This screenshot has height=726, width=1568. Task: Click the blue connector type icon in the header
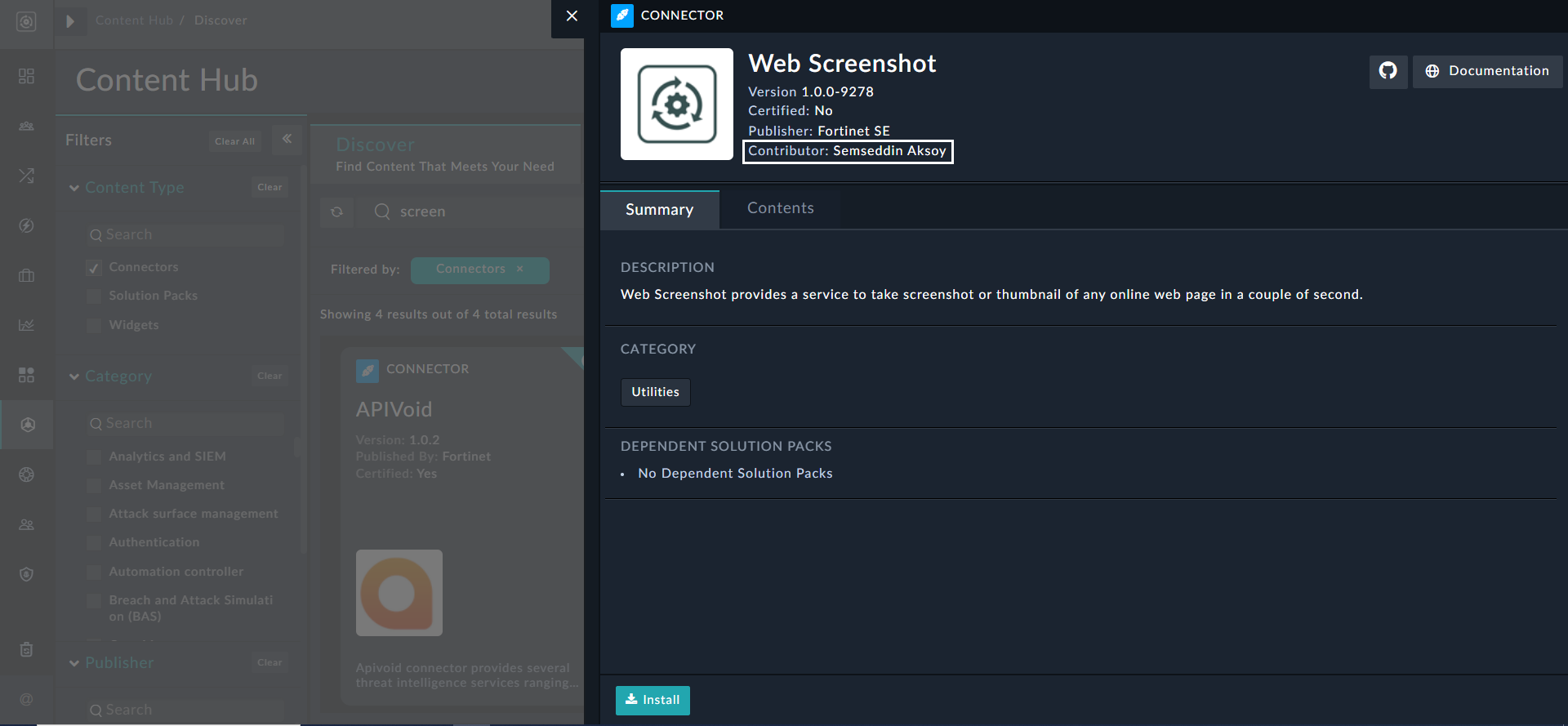pos(622,16)
